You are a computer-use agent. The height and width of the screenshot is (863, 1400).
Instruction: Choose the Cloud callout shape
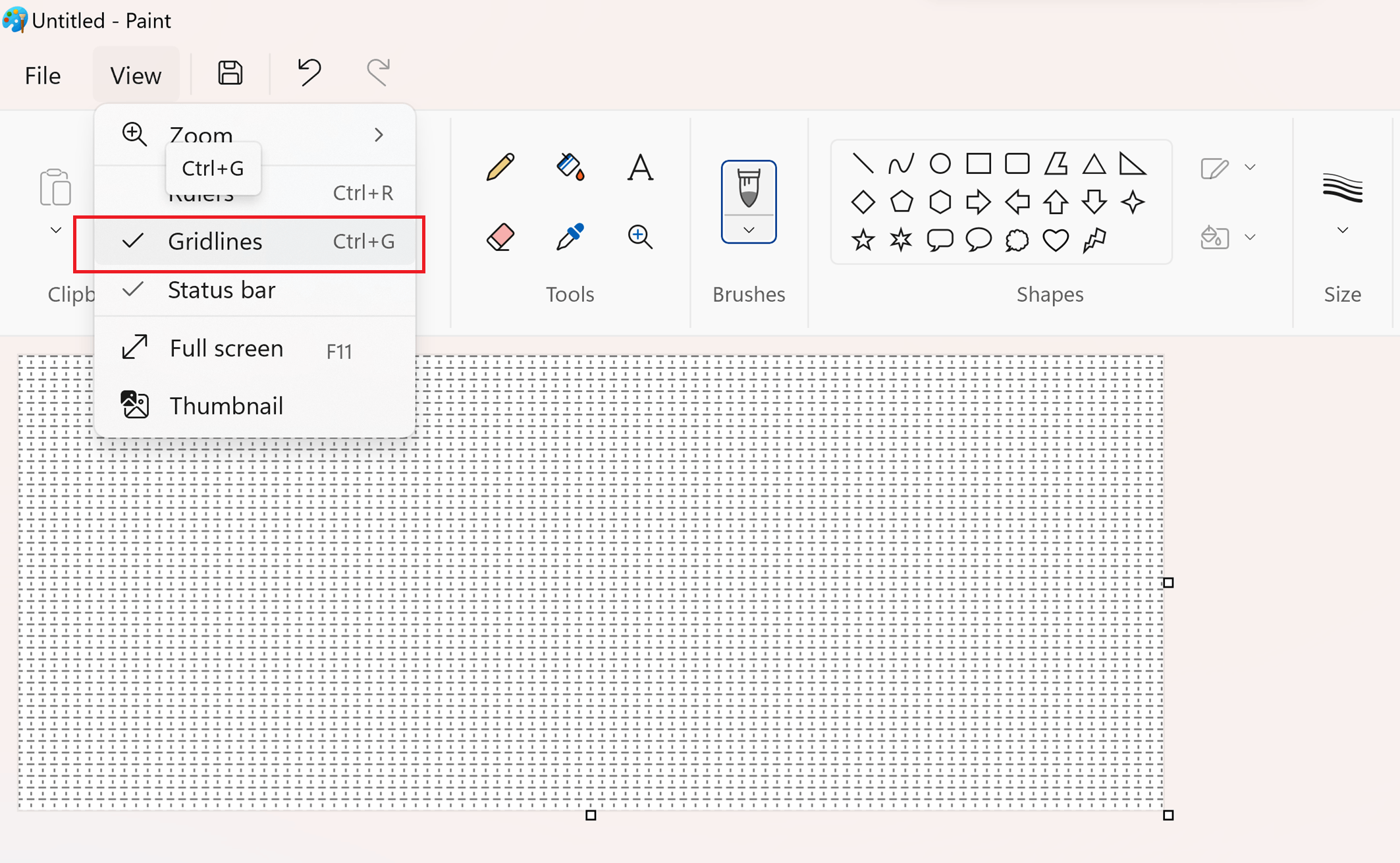(x=1017, y=240)
